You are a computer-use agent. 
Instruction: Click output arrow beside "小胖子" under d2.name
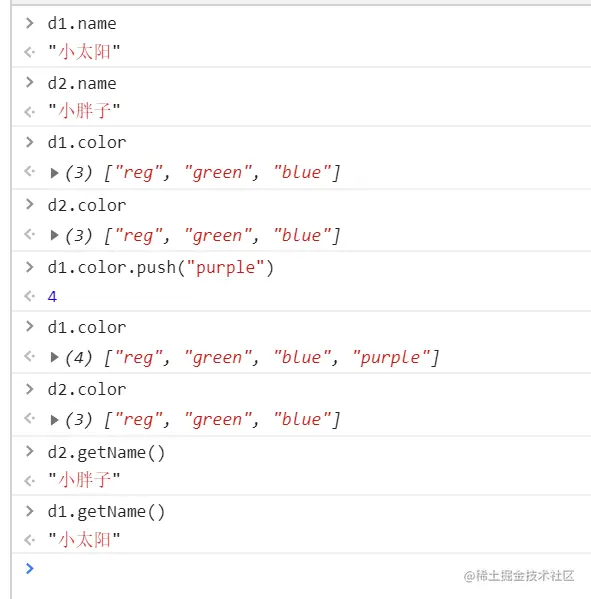pos(29,112)
